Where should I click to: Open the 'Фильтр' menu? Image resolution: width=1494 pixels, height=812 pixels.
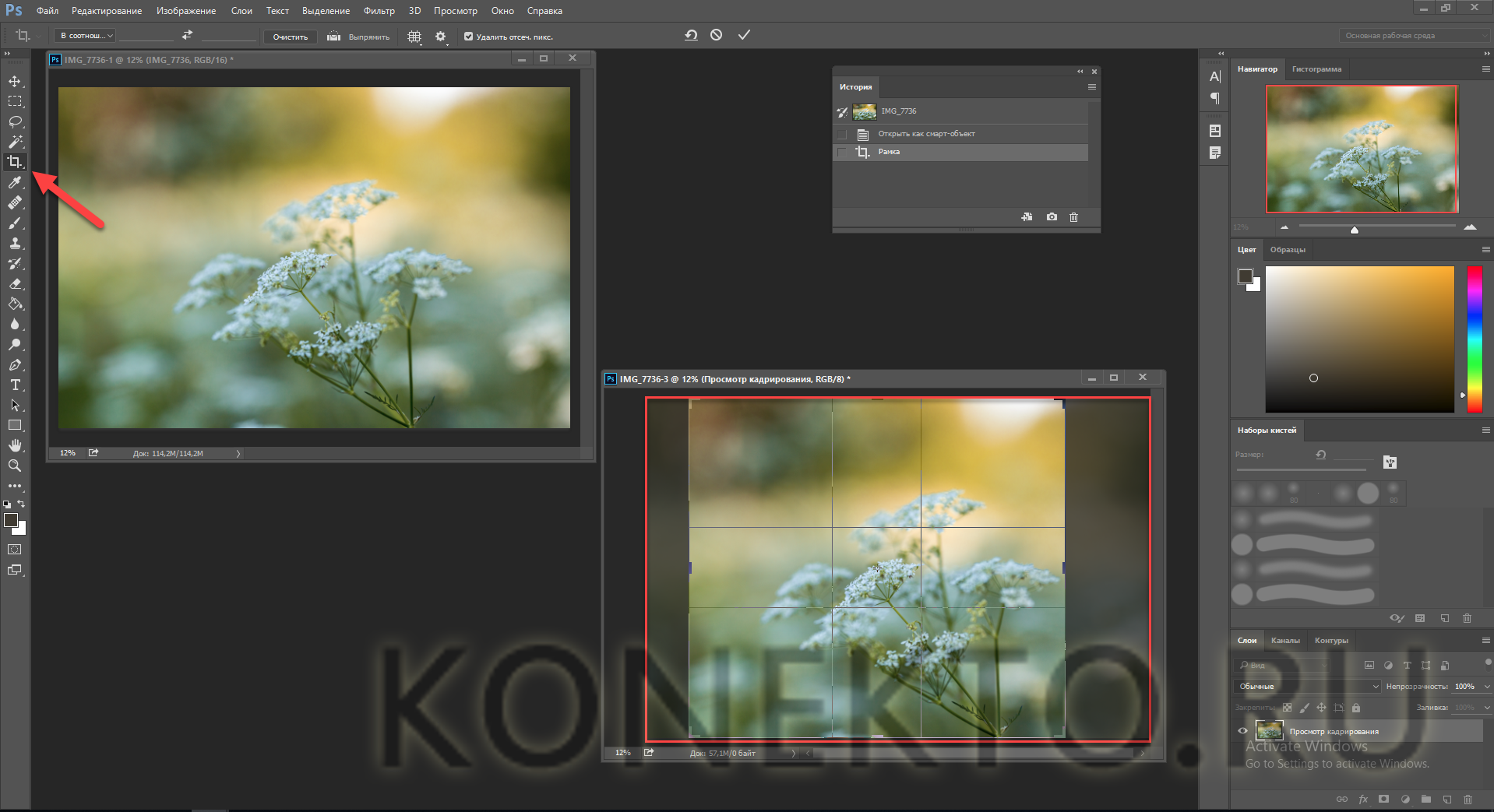[x=379, y=11]
